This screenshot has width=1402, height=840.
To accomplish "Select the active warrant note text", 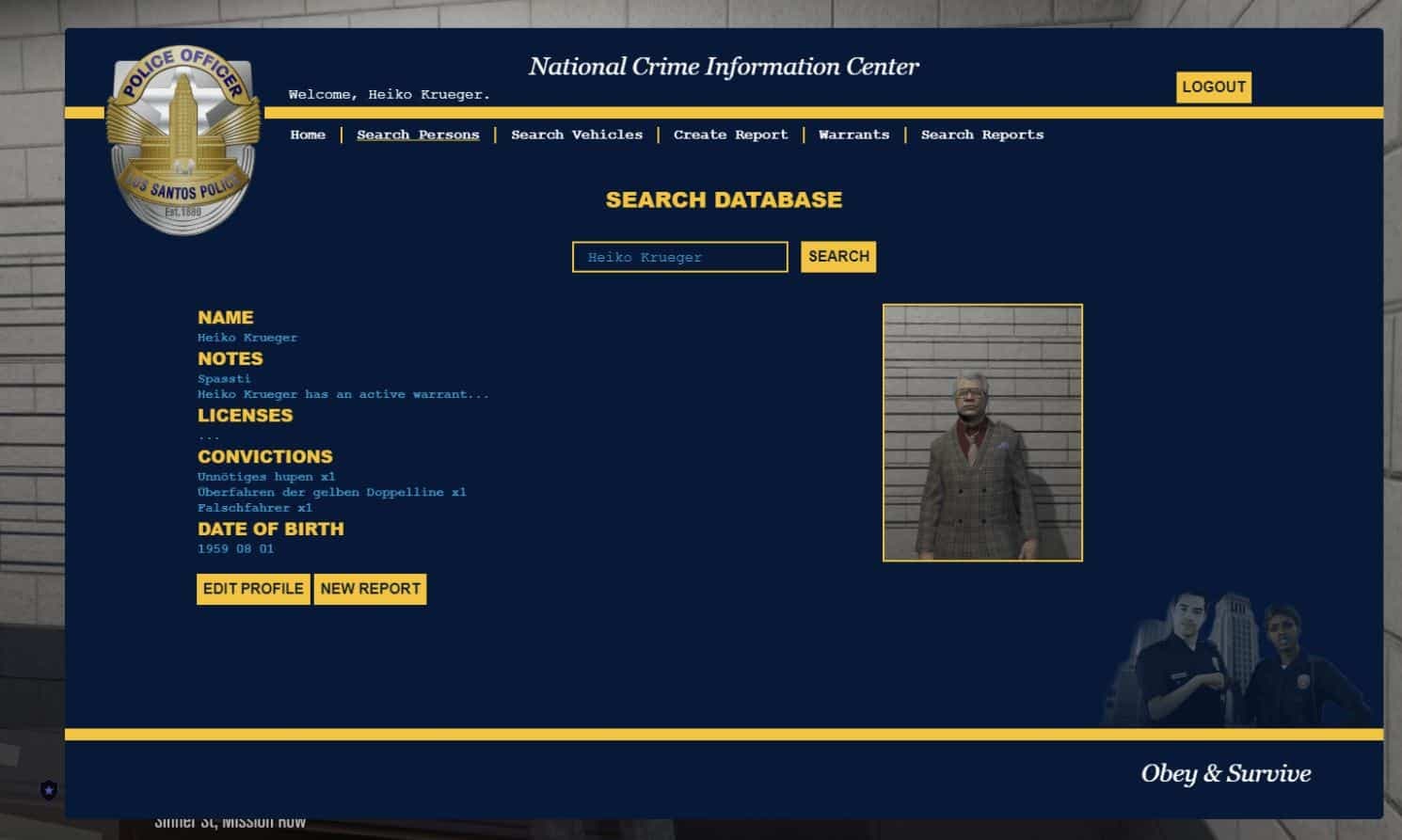I will 343,394.
